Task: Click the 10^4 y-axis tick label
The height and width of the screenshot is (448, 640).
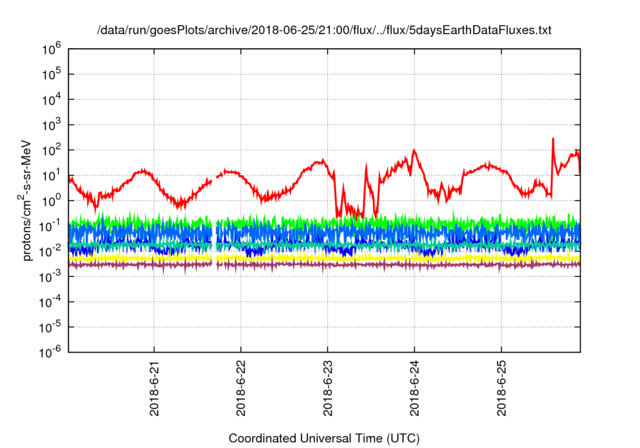Action: pos(51,100)
